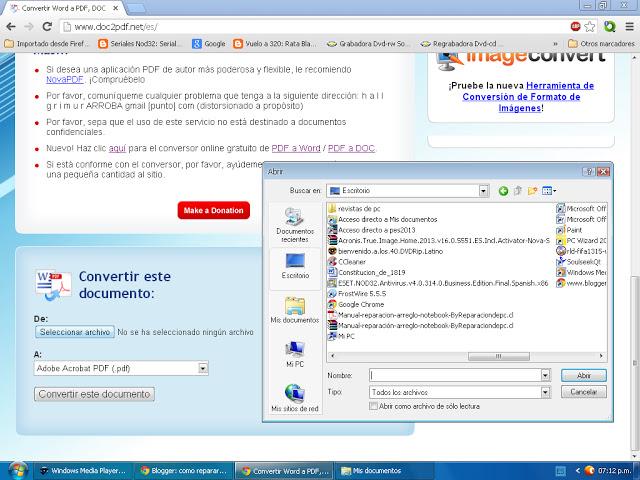Open the PDF a DOC link
The image size is (640, 480).
(351, 148)
